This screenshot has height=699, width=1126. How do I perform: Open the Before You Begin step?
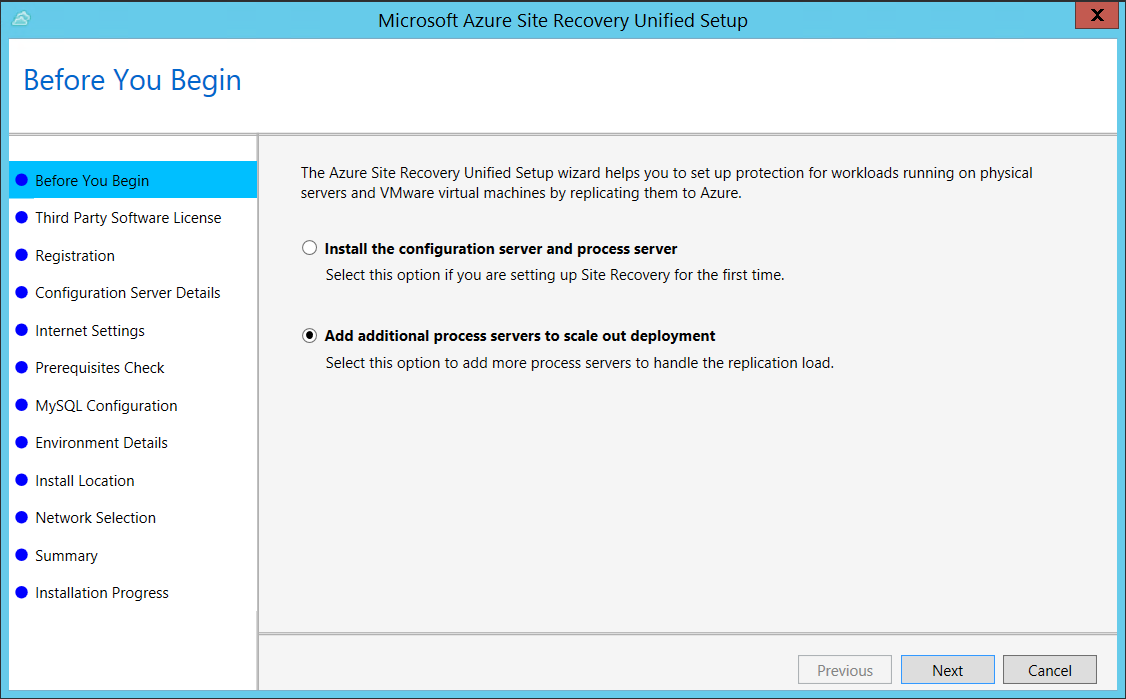coord(92,181)
